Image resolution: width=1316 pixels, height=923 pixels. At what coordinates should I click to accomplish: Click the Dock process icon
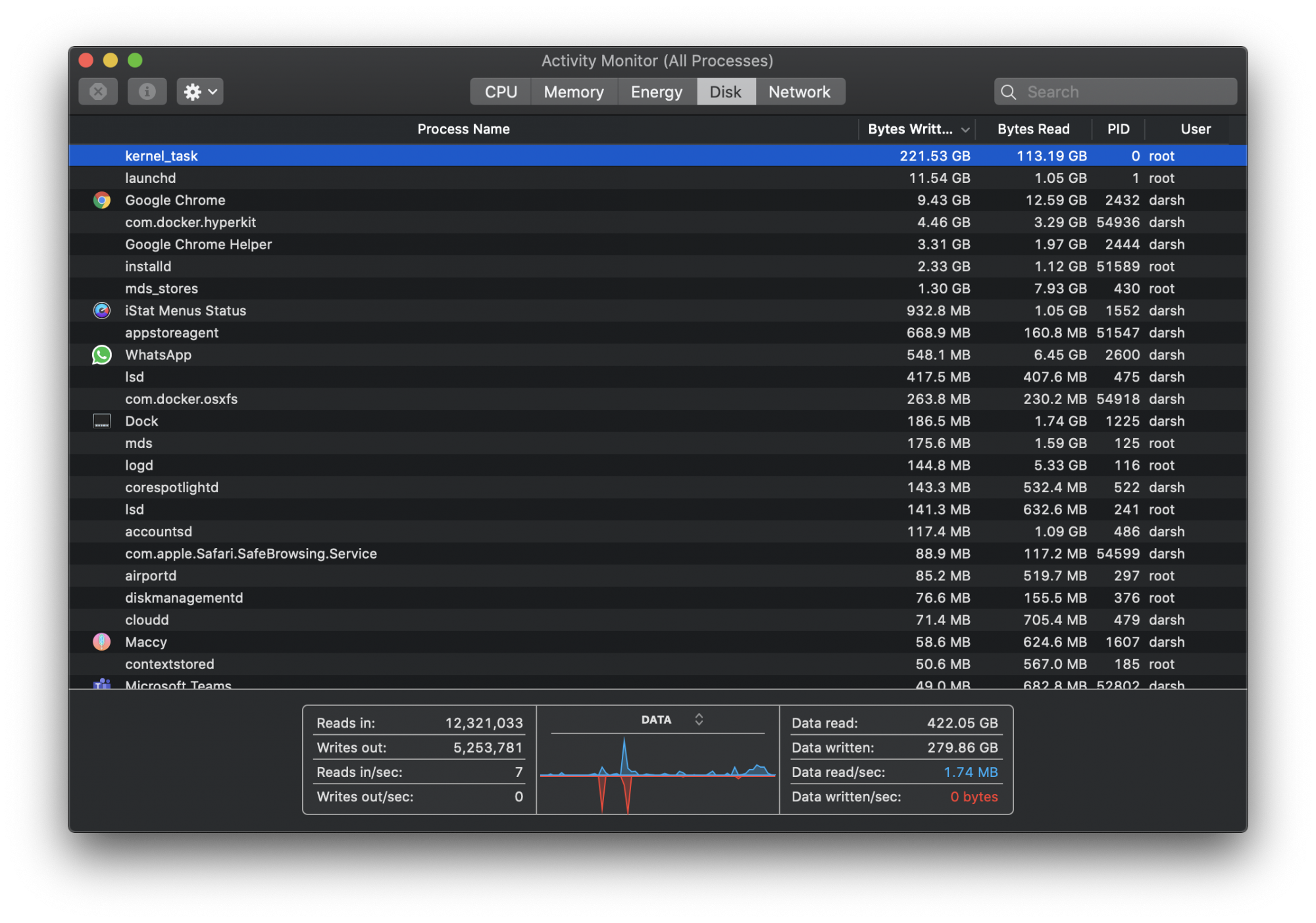pyautogui.click(x=102, y=421)
